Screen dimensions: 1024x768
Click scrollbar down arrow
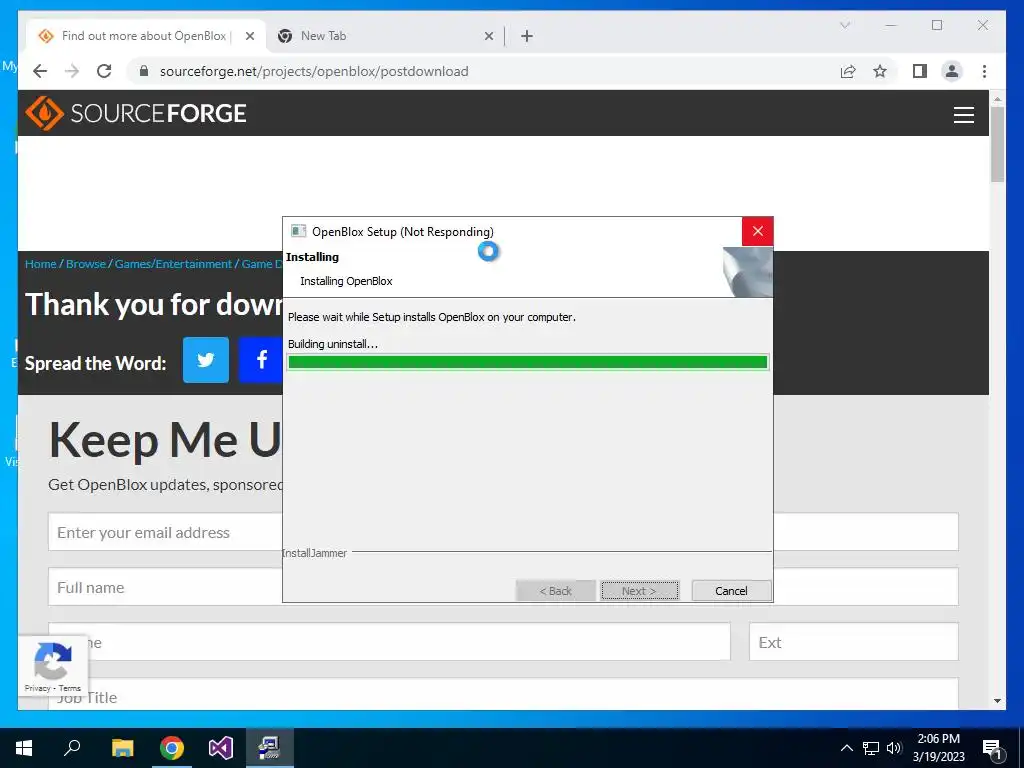pyautogui.click(x=997, y=701)
